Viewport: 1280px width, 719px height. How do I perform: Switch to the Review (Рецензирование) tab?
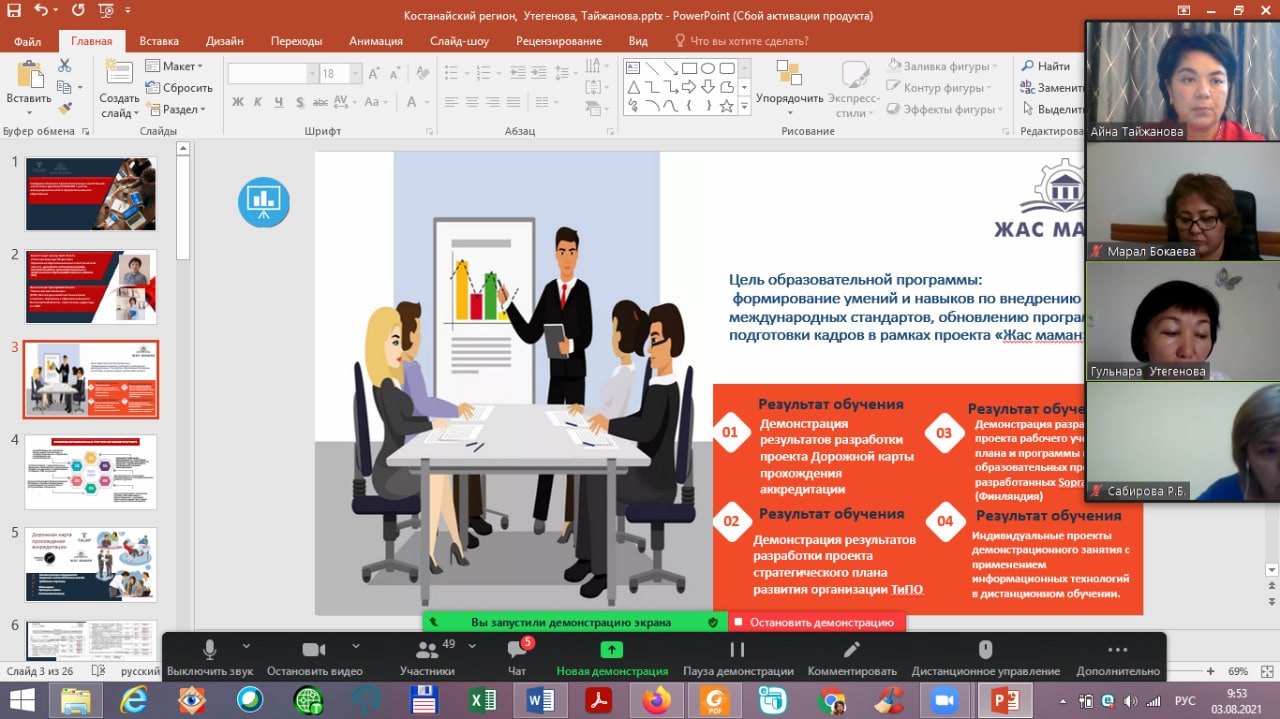[559, 41]
